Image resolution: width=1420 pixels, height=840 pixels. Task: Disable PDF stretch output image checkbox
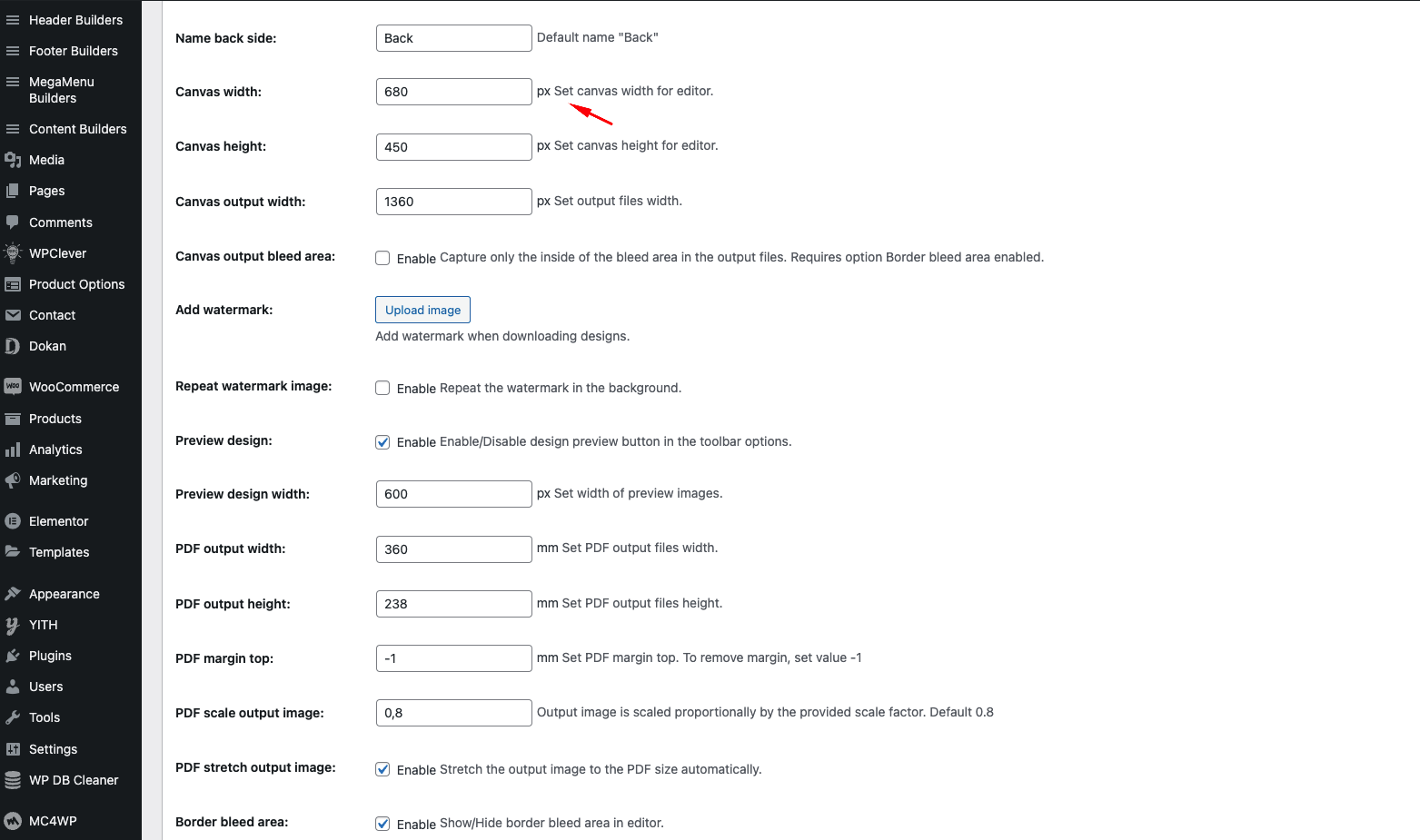382,769
